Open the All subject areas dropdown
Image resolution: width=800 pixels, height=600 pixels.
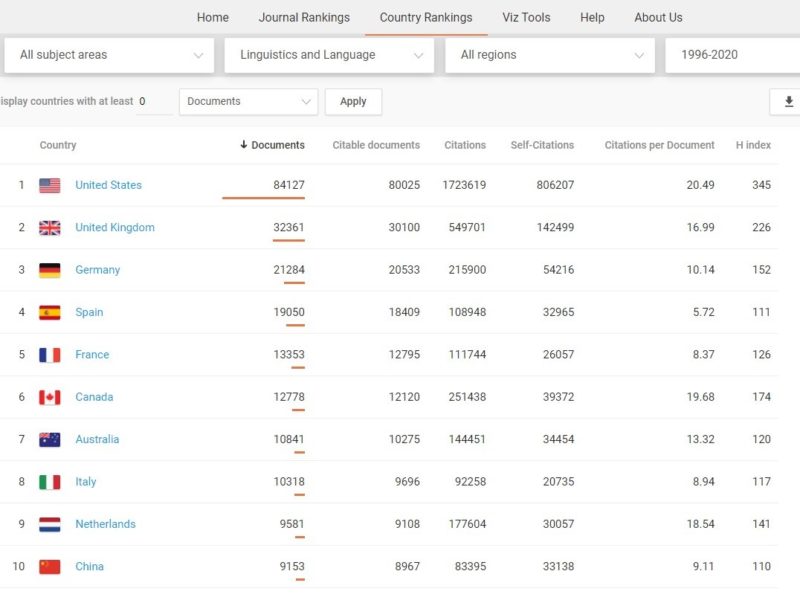coord(109,55)
